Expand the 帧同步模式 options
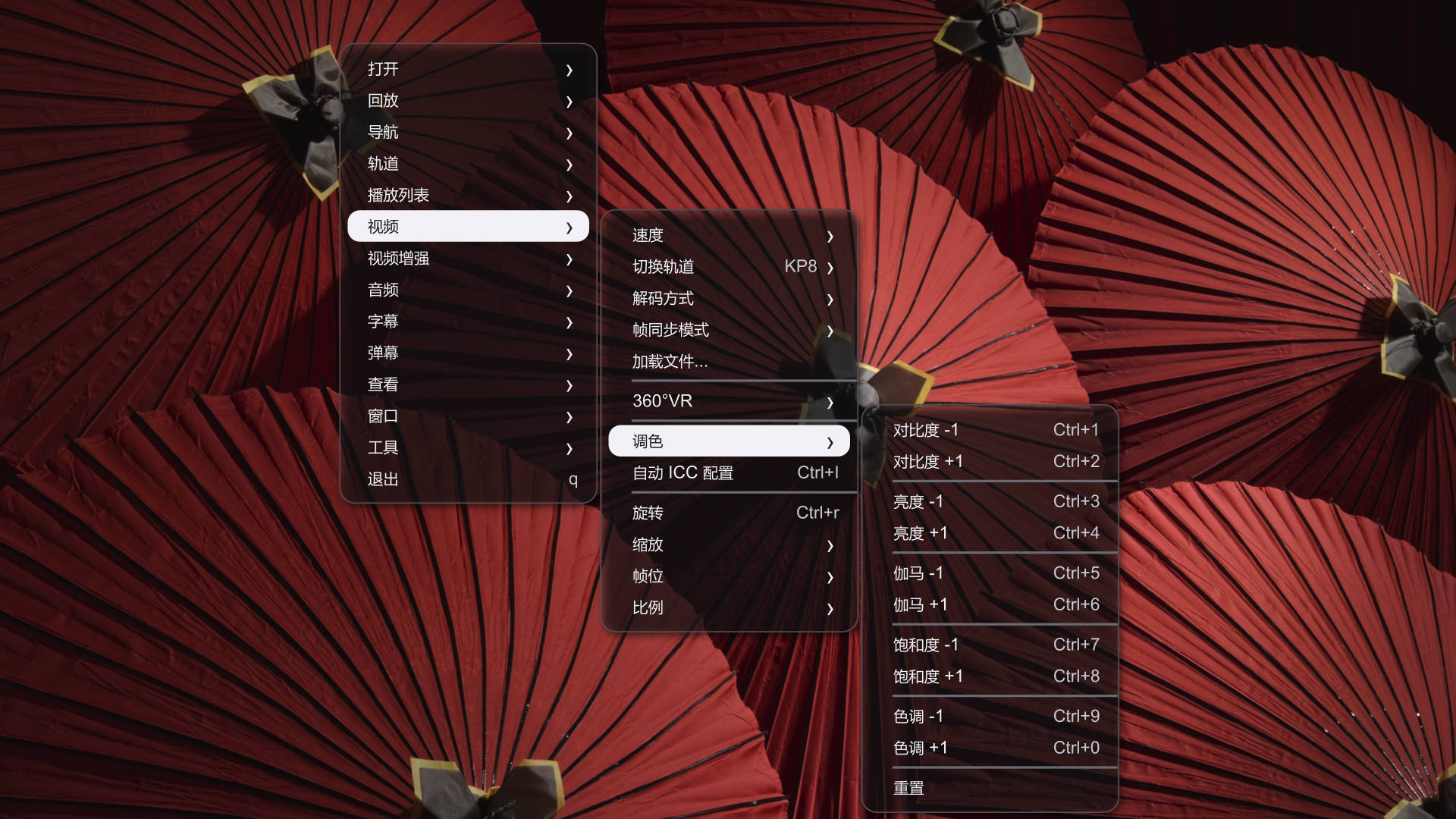Viewport: 1456px width, 819px height. tap(729, 330)
